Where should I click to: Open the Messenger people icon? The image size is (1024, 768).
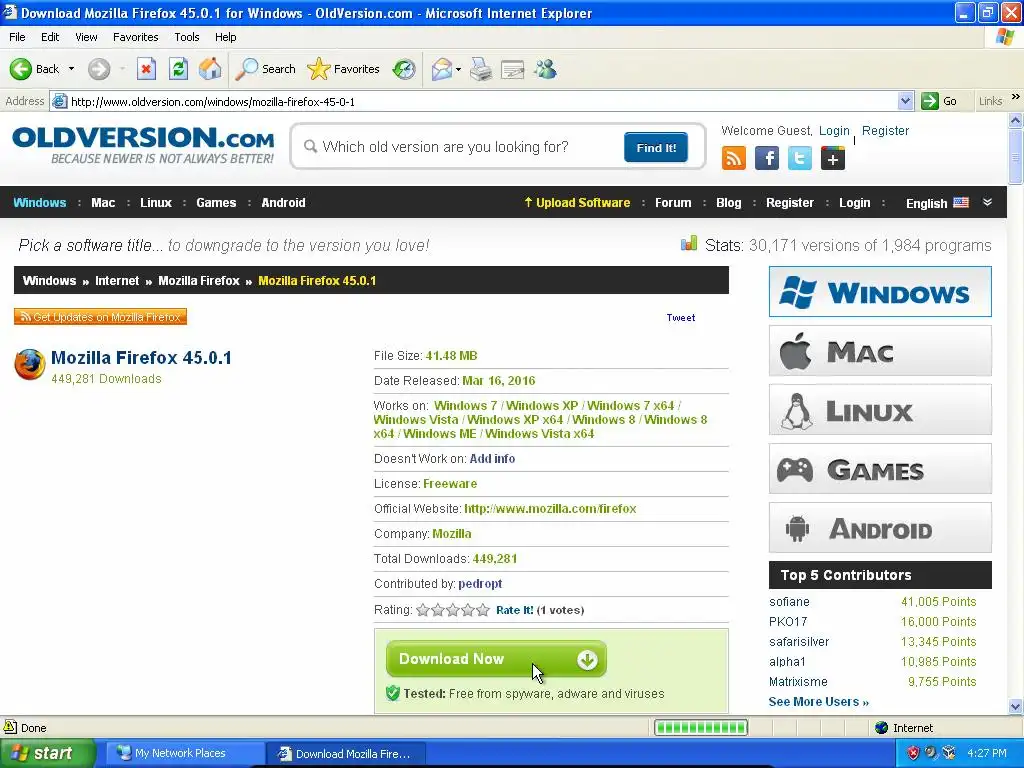[545, 69]
